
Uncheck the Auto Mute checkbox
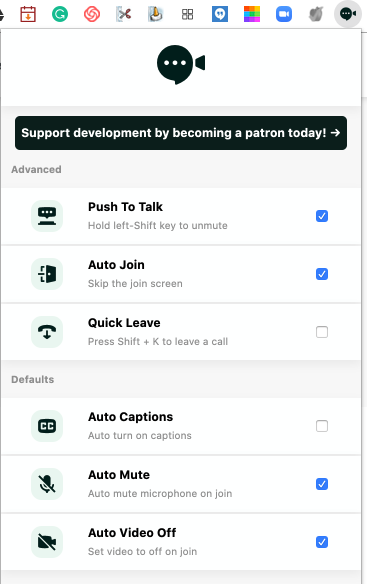click(x=322, y=484)
